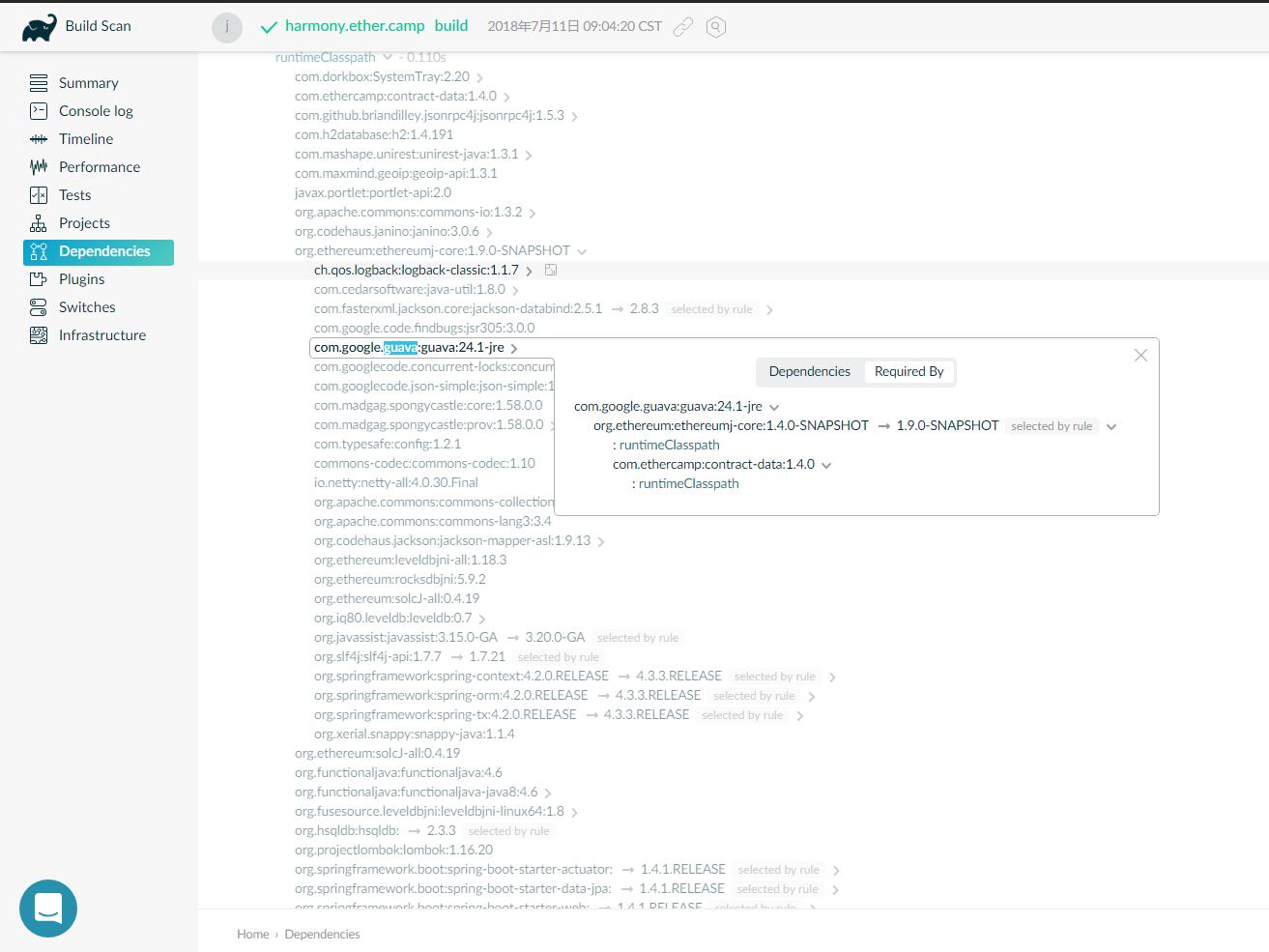
Task: Click the Timeline sidebar icon
Action: coord(39,139)
